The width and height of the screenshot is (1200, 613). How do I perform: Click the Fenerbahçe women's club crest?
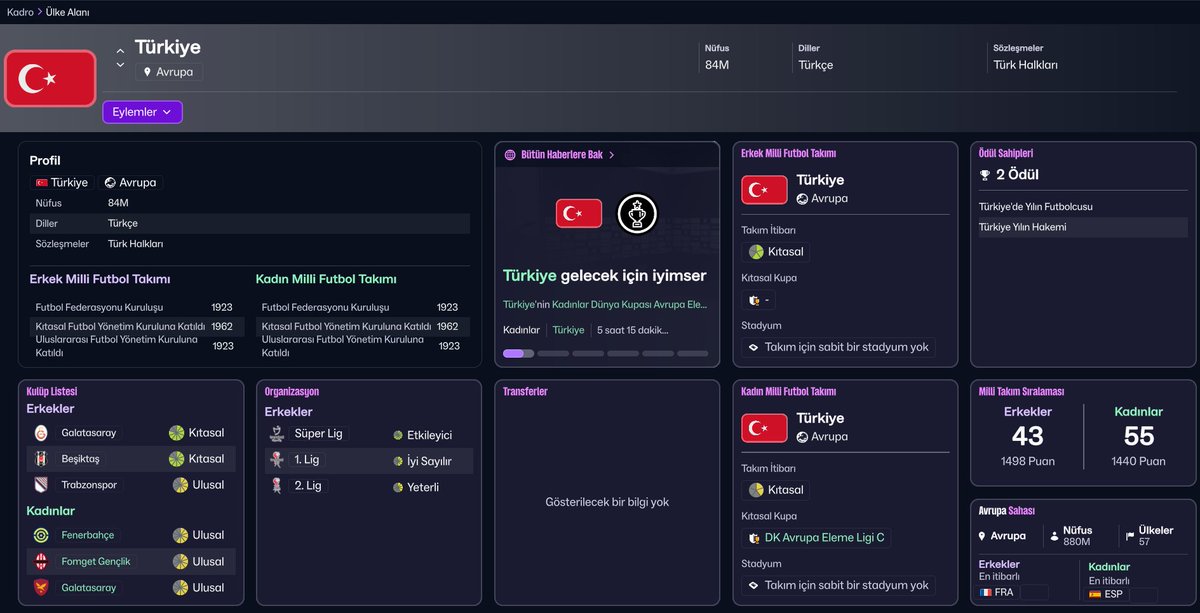coord(41,535)
